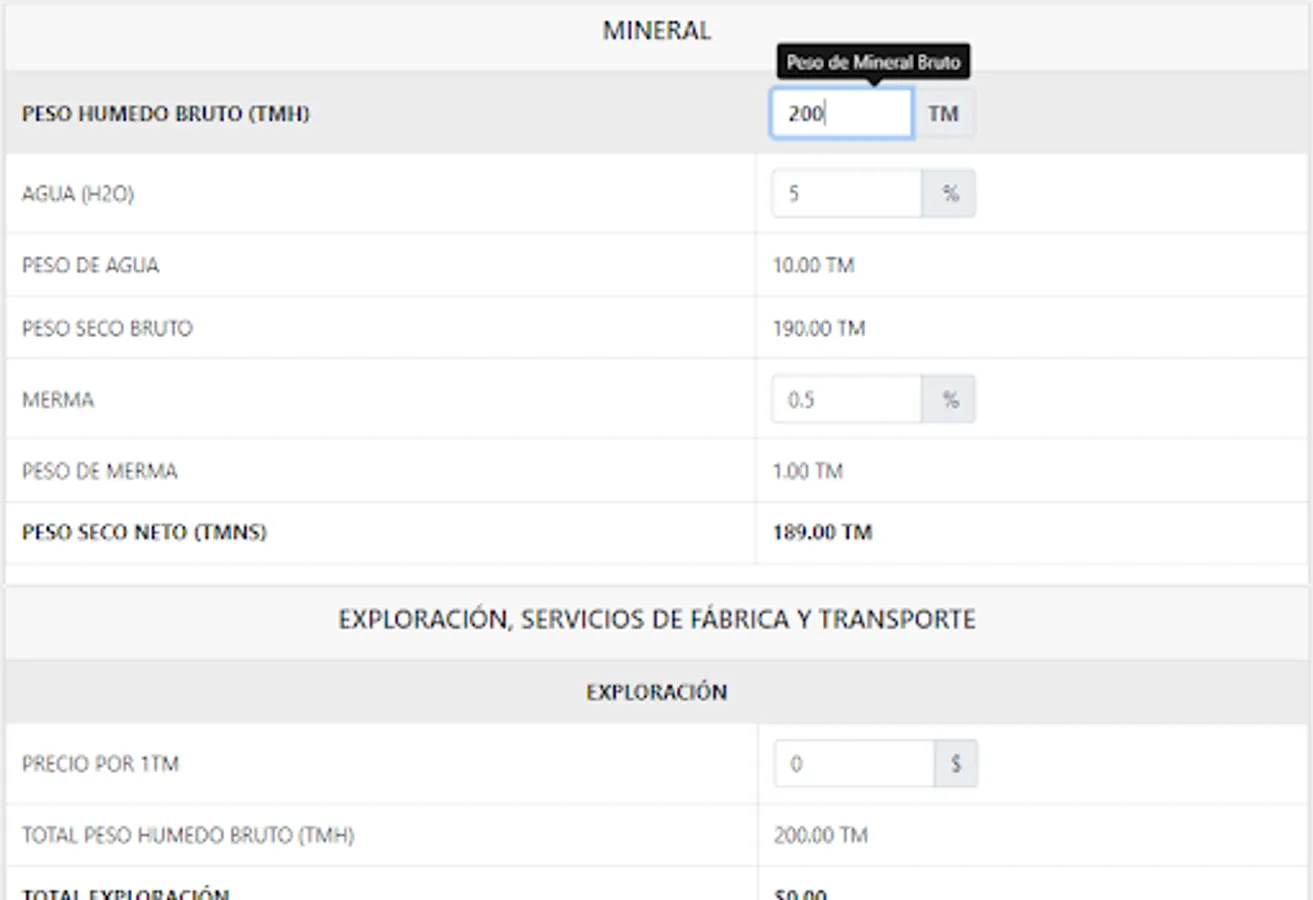Click the 200.00 TM Total Peso Humedo value

[820, 835]
